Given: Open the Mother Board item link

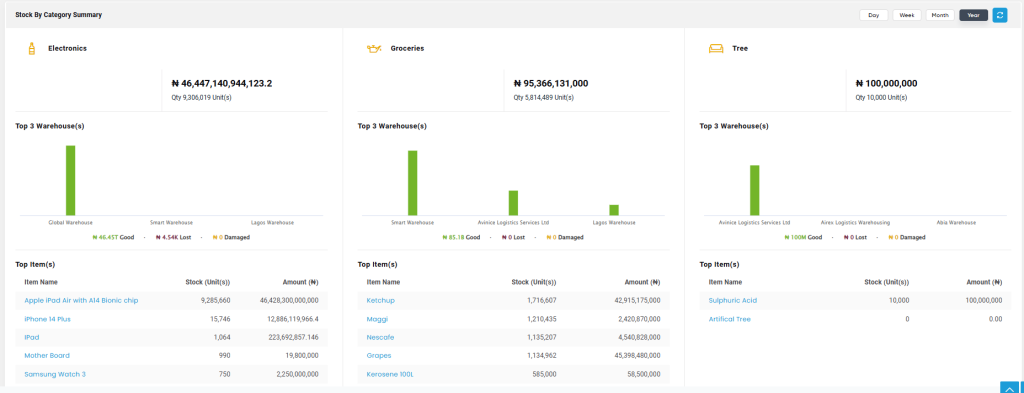Looking at the screenshot, I should [46, 356].
